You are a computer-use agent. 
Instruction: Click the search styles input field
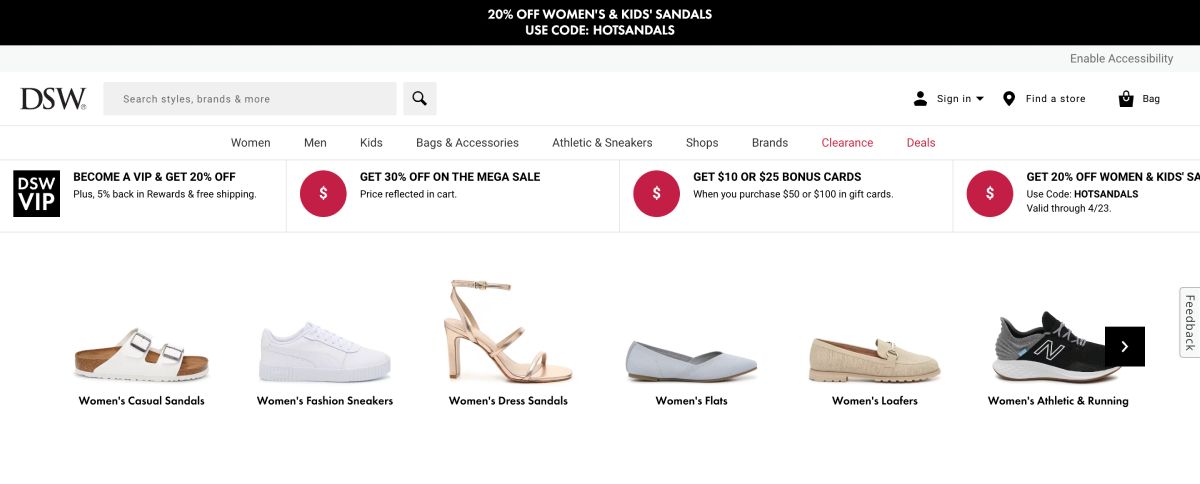tap(250, 99)
